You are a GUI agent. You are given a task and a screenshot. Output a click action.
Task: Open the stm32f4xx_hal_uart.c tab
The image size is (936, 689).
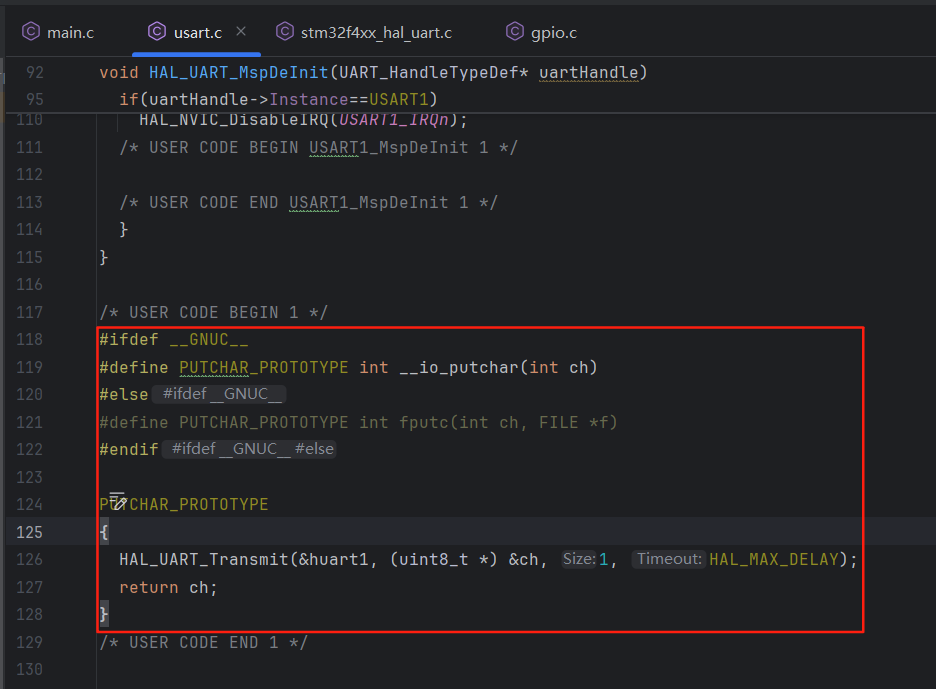tap(364, 32)
